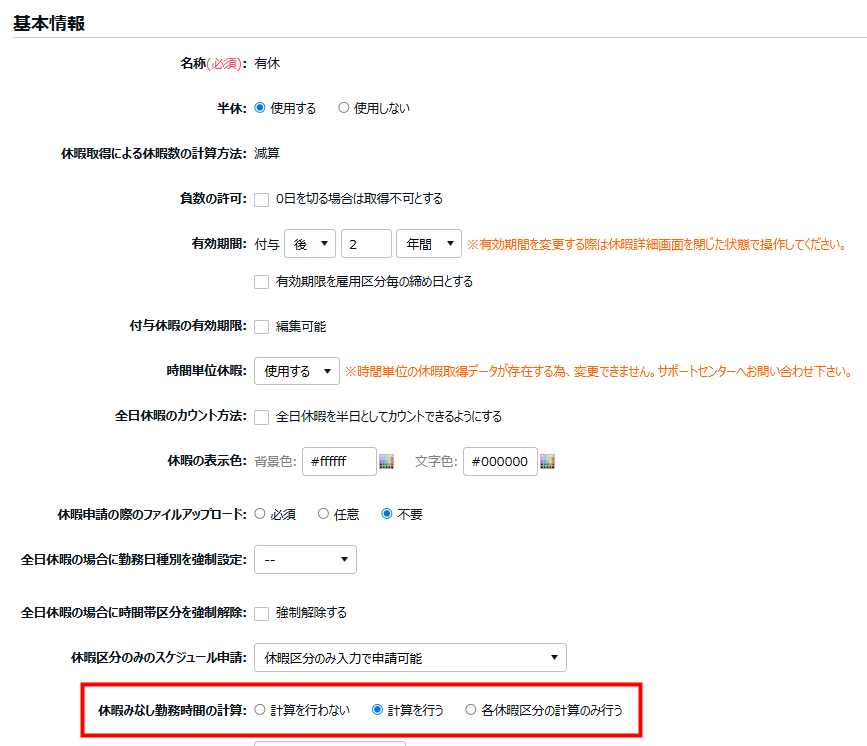Viewport: 867px width, 746px height.
Task: Toggle 付与休暇の有効期限 編集可能 checkbox
Action: coord(262,327)
